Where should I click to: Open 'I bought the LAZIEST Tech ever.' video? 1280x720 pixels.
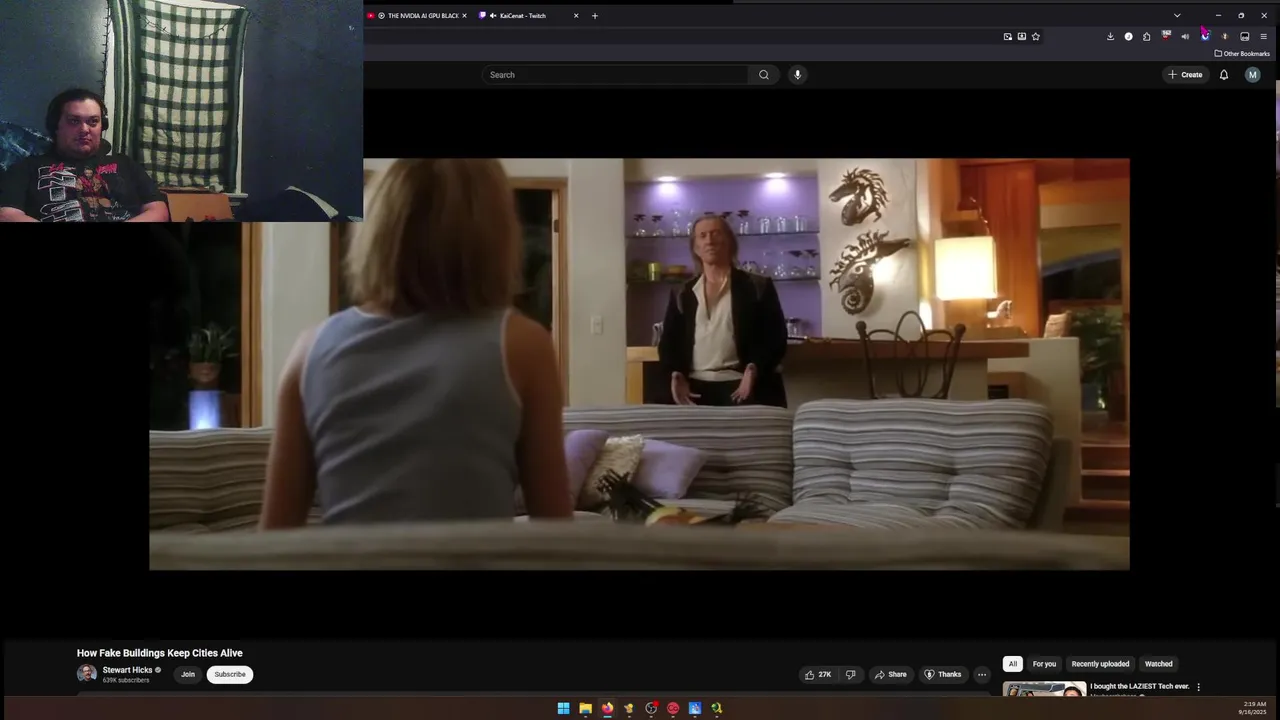1139,686
